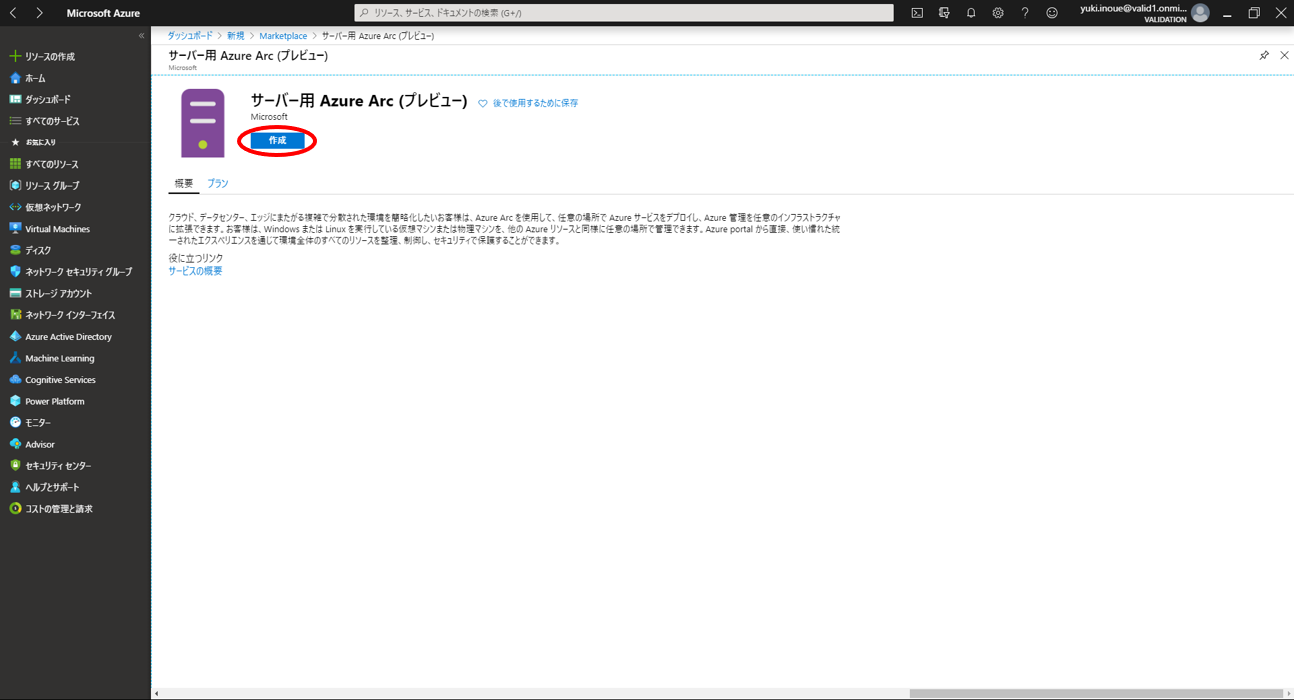Open Cloud Shell icon in header
The image size is (1294, 700).
pos(917,13)
